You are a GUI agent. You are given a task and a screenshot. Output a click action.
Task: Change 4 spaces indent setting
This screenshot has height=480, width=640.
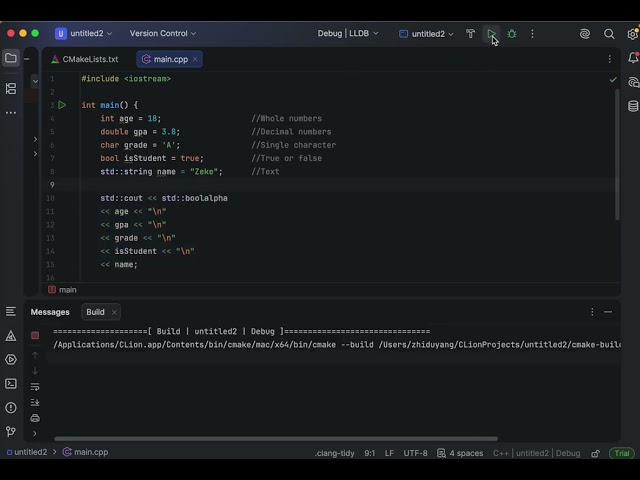[x=460, y=453]
